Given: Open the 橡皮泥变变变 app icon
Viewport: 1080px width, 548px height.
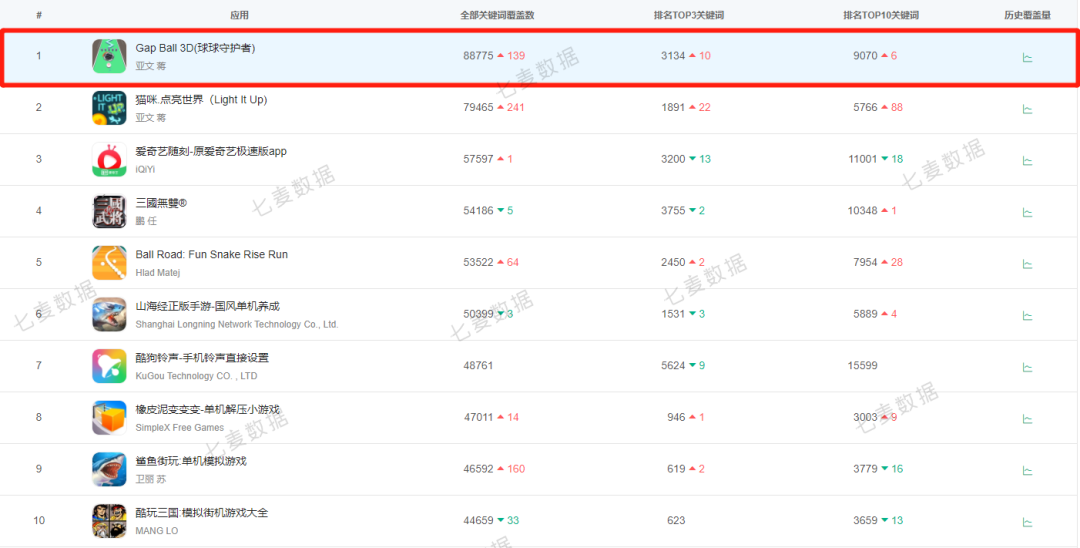Looking at the screenshot, I should tap(110, 417).
